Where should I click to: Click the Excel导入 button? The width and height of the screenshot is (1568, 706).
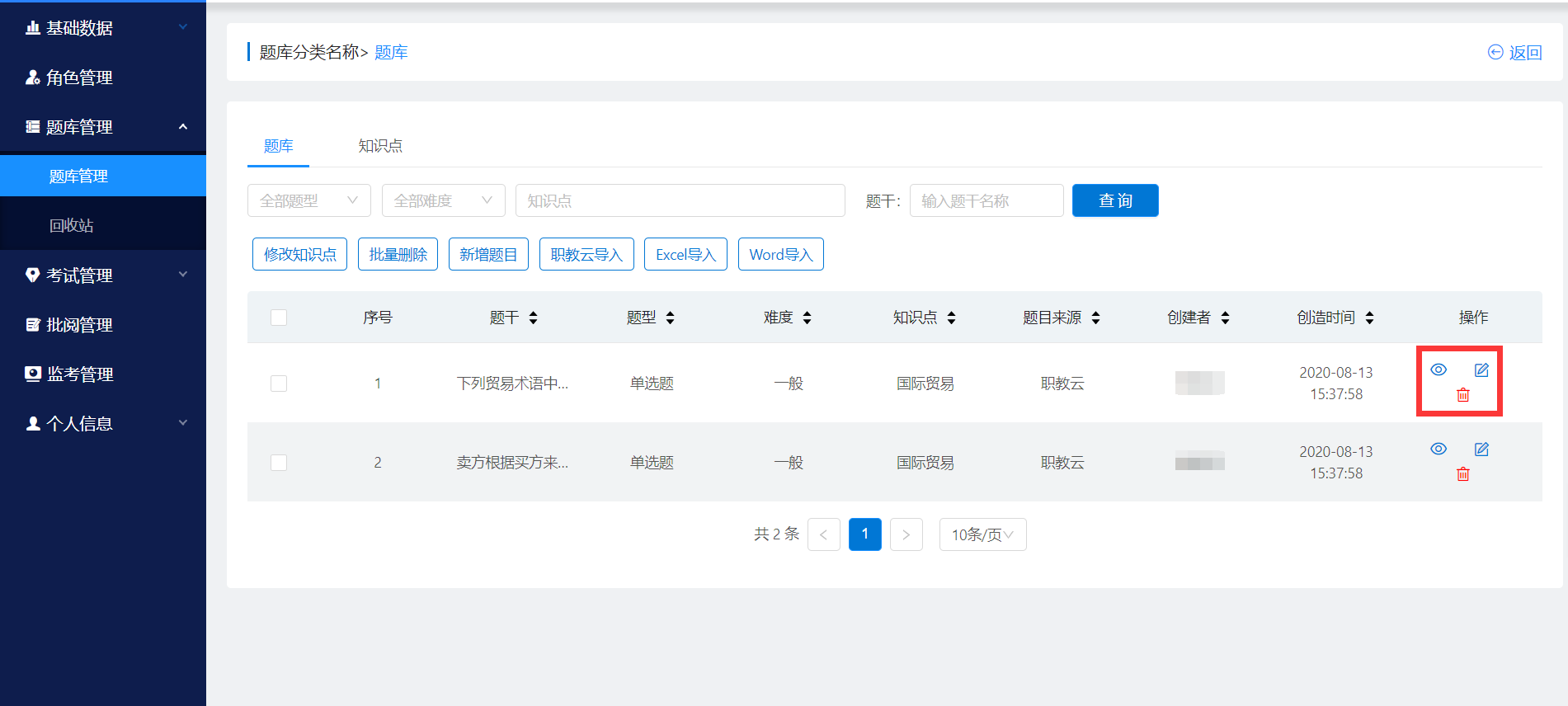(685, 254)
